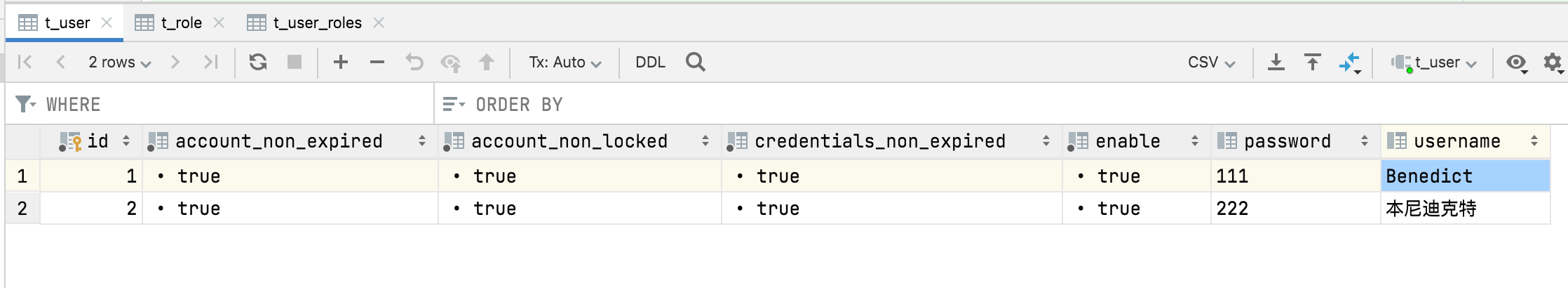Click the Reload Page refresh icon
The image size is (1568, 288).
point(258,63)
